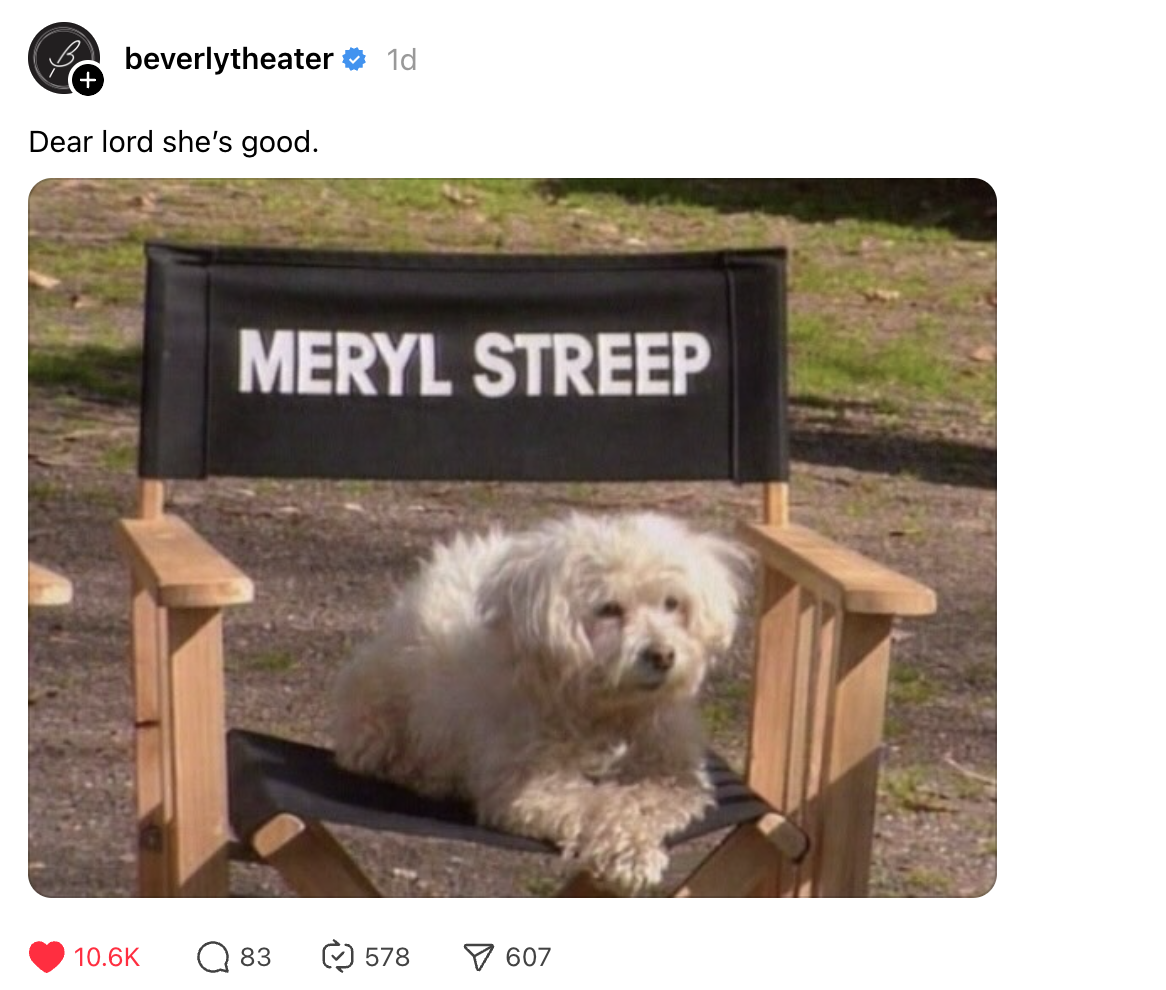View the 578 reposts count
1166x990 pixels.
(387, 957)
